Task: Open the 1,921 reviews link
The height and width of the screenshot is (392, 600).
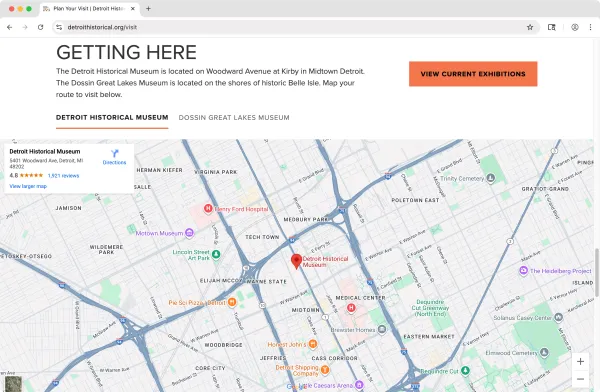Action: coord(64,176)
